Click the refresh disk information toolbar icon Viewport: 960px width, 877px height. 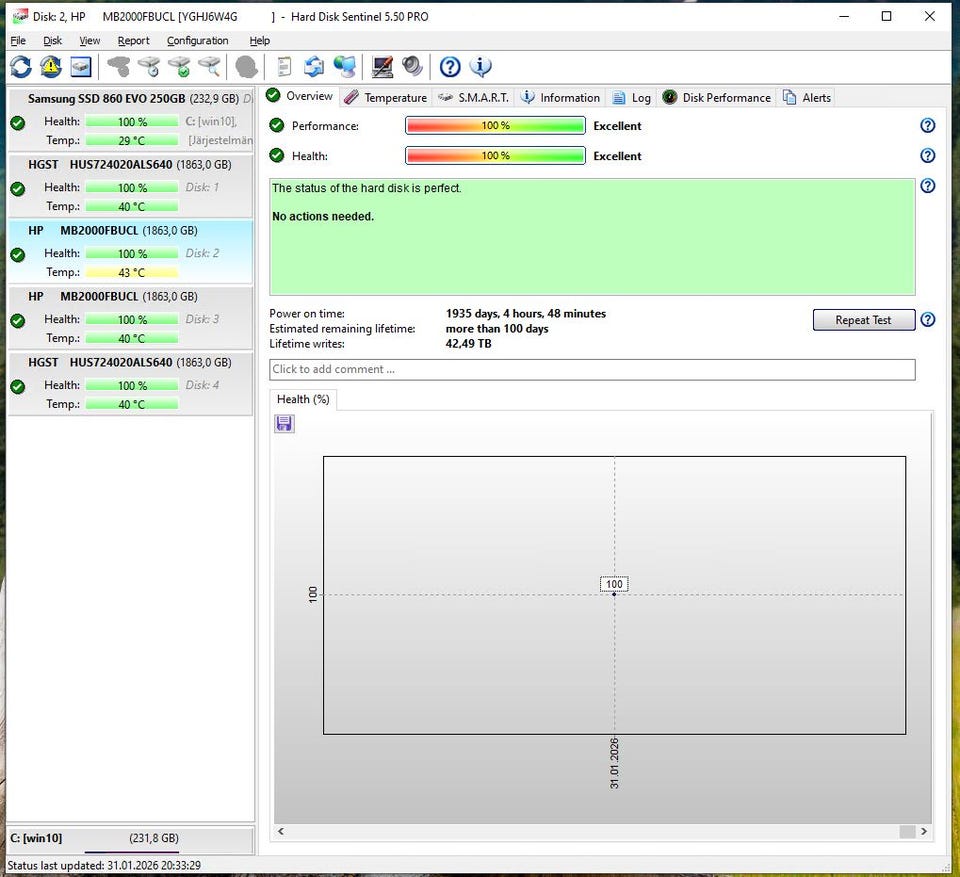pyautogui.click(x=21, y=67)
